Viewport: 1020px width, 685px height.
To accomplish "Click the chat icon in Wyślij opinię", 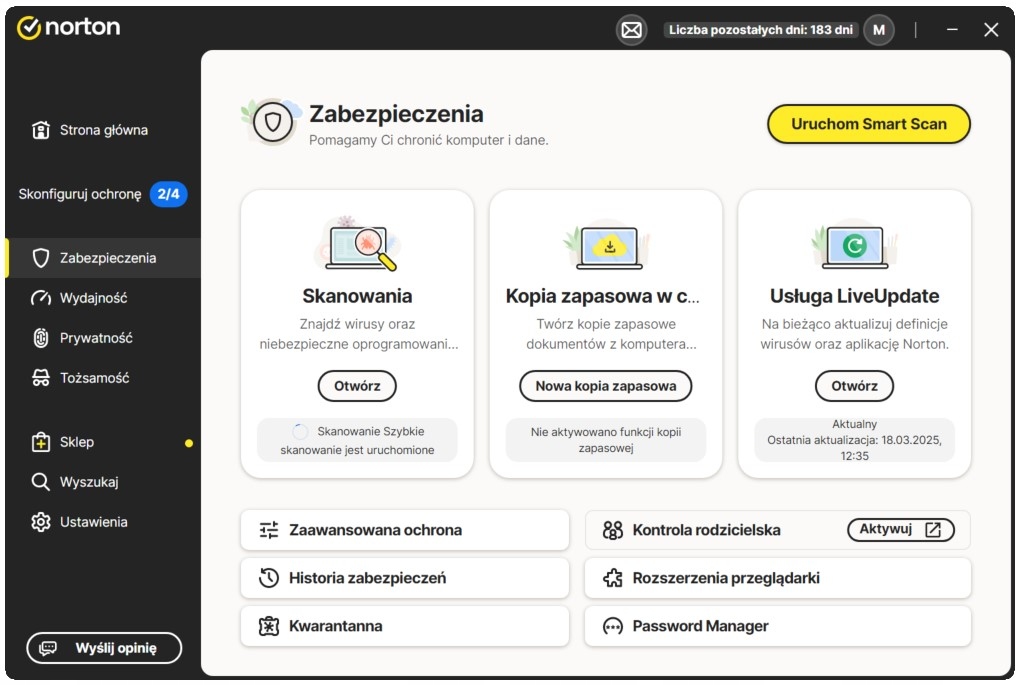I will (x=48, y=649).
